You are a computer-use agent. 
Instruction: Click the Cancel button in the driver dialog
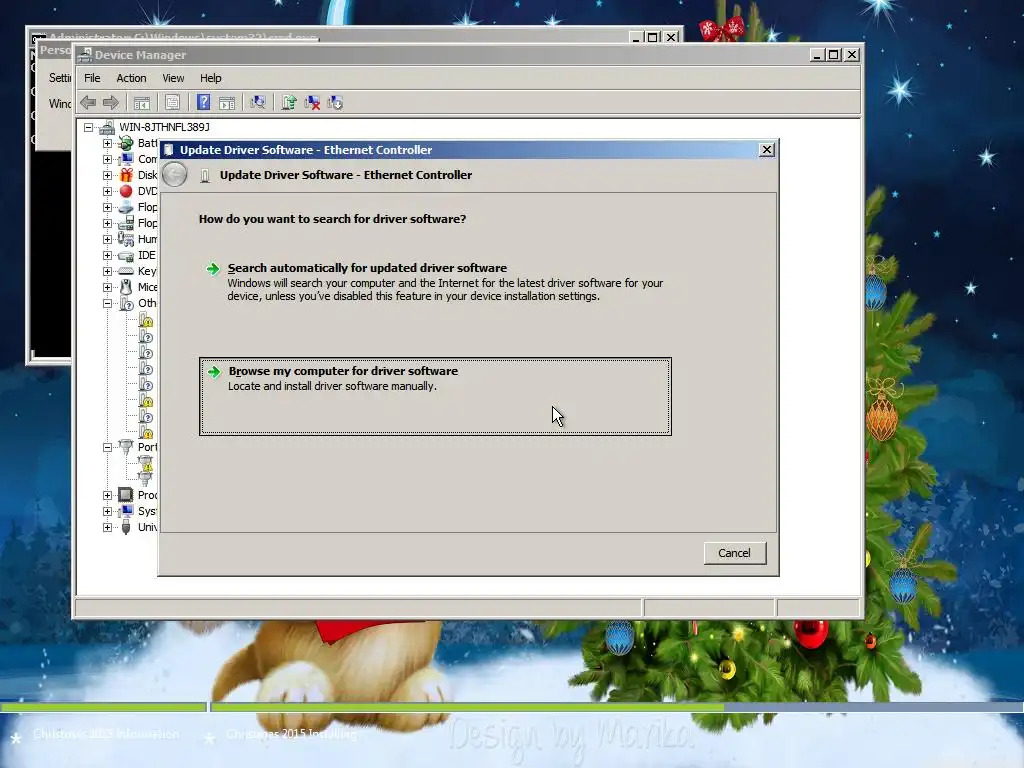(x=735, y=553)
